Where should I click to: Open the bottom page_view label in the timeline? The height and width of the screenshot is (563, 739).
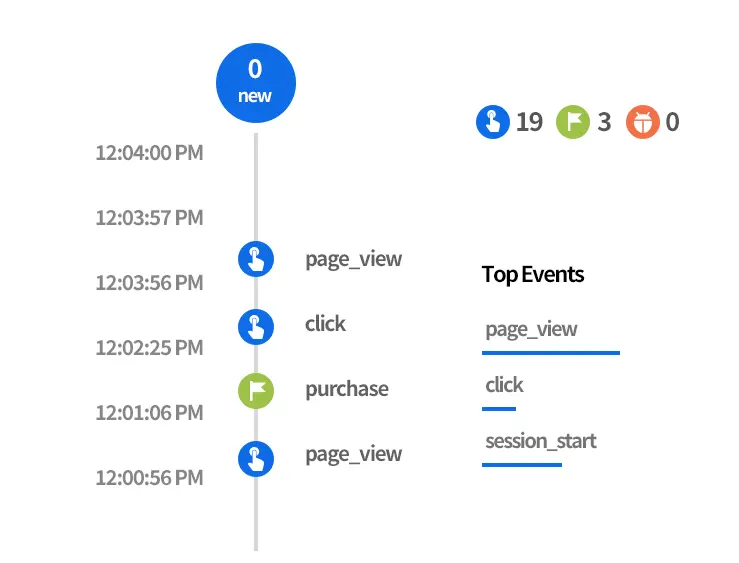(x=353, y=454)
